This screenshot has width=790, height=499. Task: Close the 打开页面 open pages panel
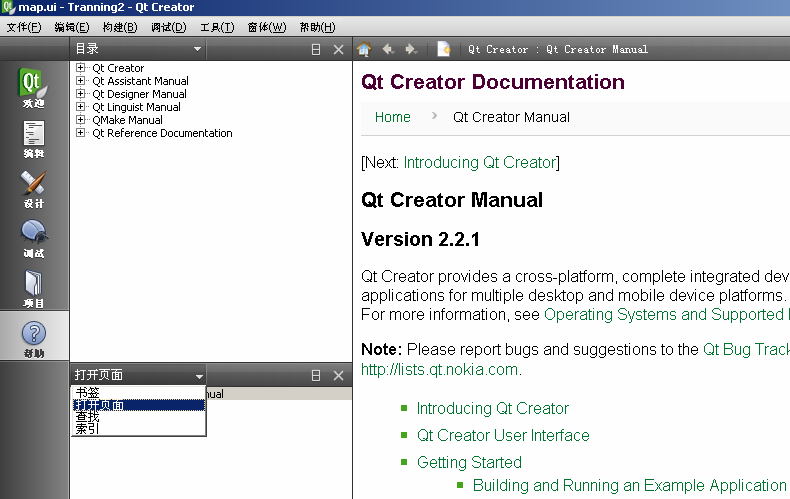click(x=339, y=376)
